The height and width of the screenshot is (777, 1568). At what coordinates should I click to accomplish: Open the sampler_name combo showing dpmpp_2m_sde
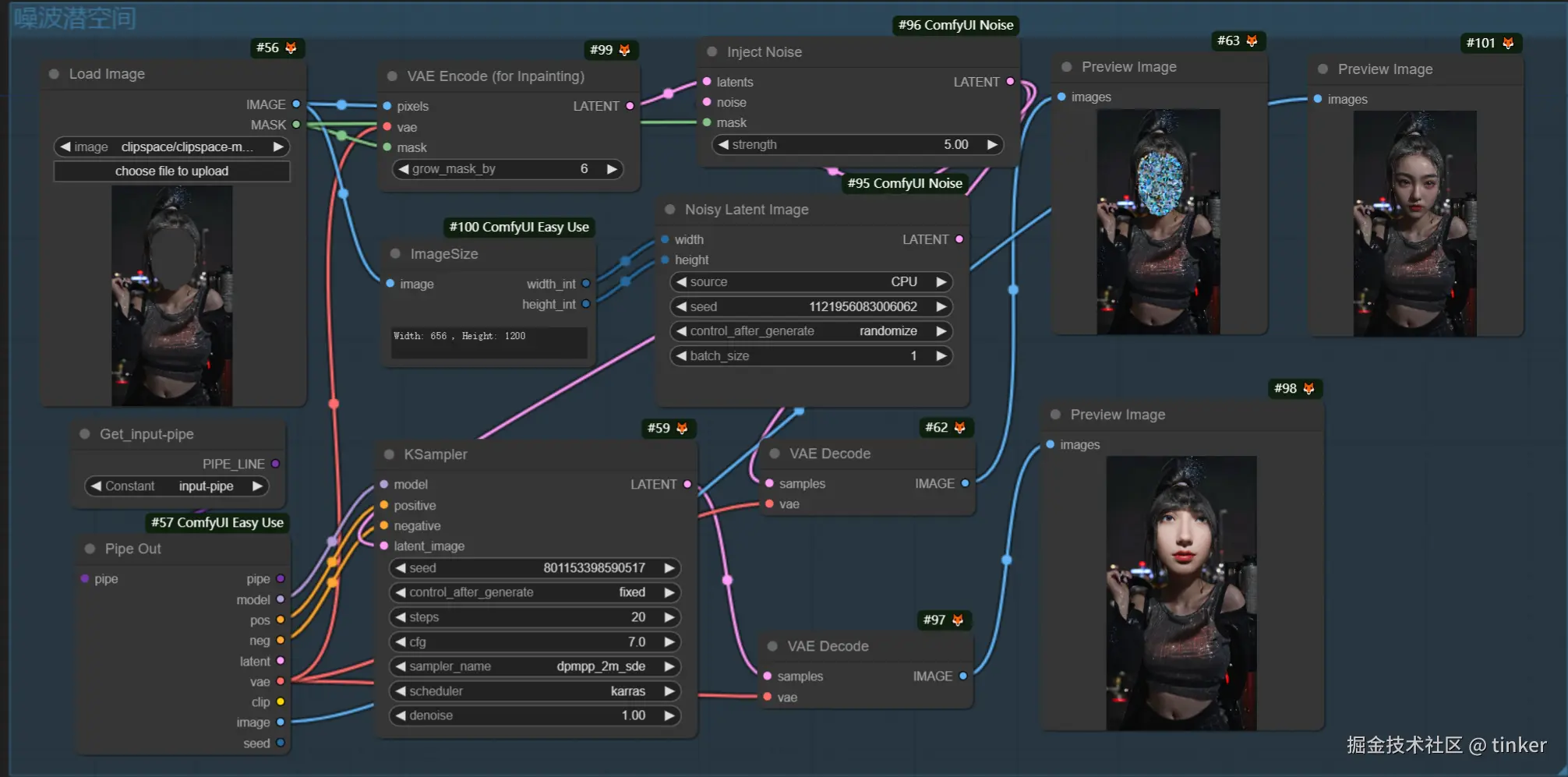tap(535, 666)
